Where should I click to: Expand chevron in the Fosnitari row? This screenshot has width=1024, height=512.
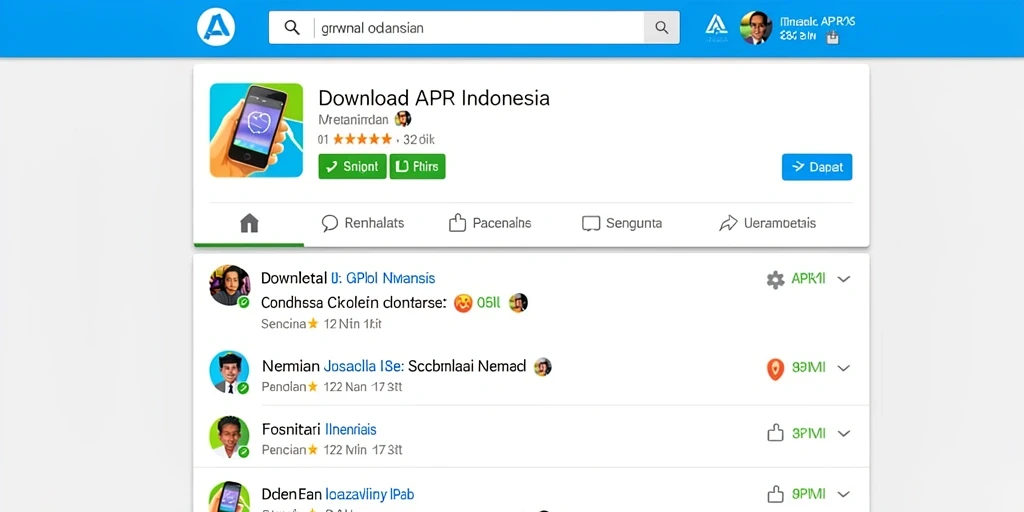(844, 433)
